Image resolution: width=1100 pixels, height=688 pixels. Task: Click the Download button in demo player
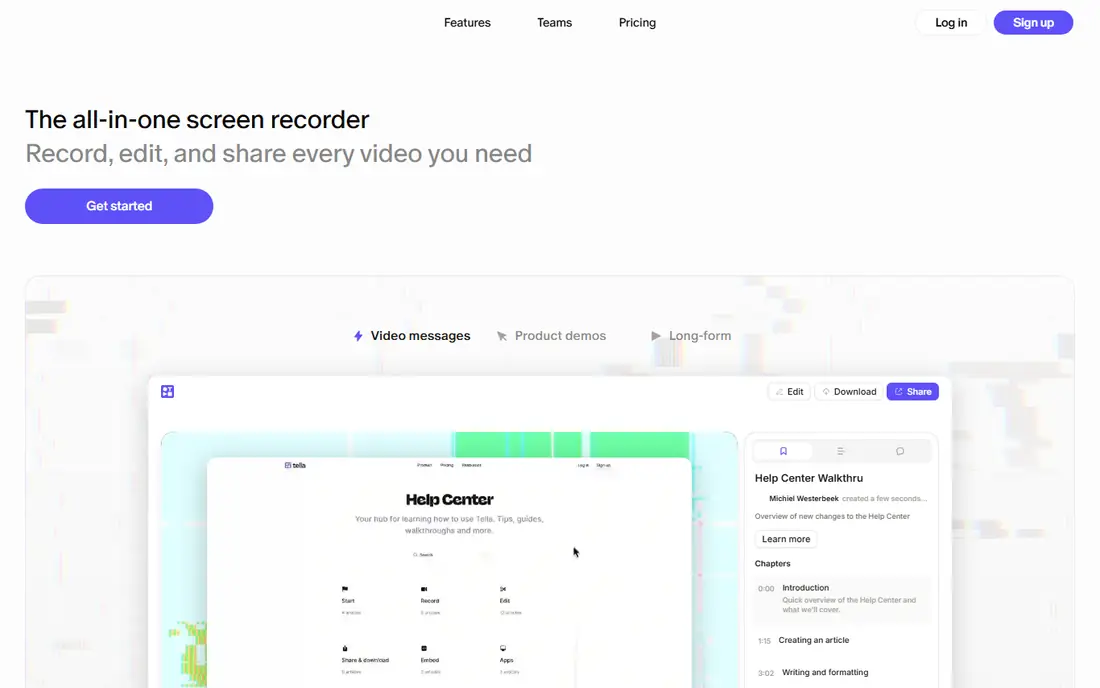click(x=849, y=391)
